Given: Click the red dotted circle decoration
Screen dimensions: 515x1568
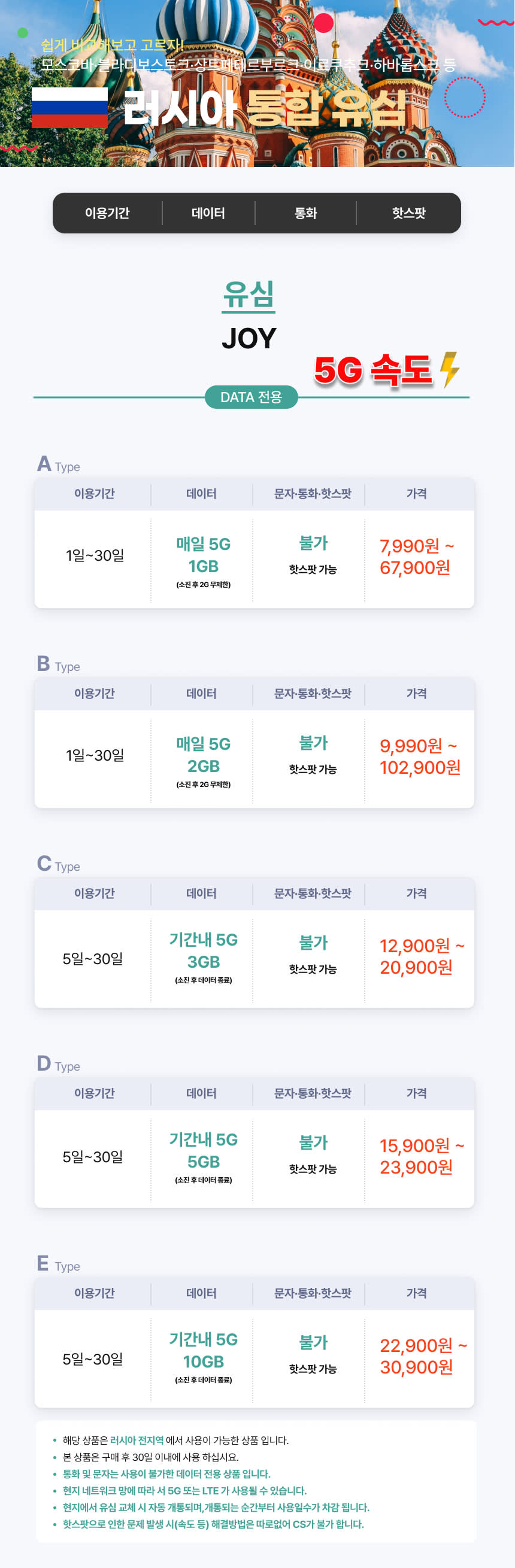Looking at the screenshot, I should 465,97.
